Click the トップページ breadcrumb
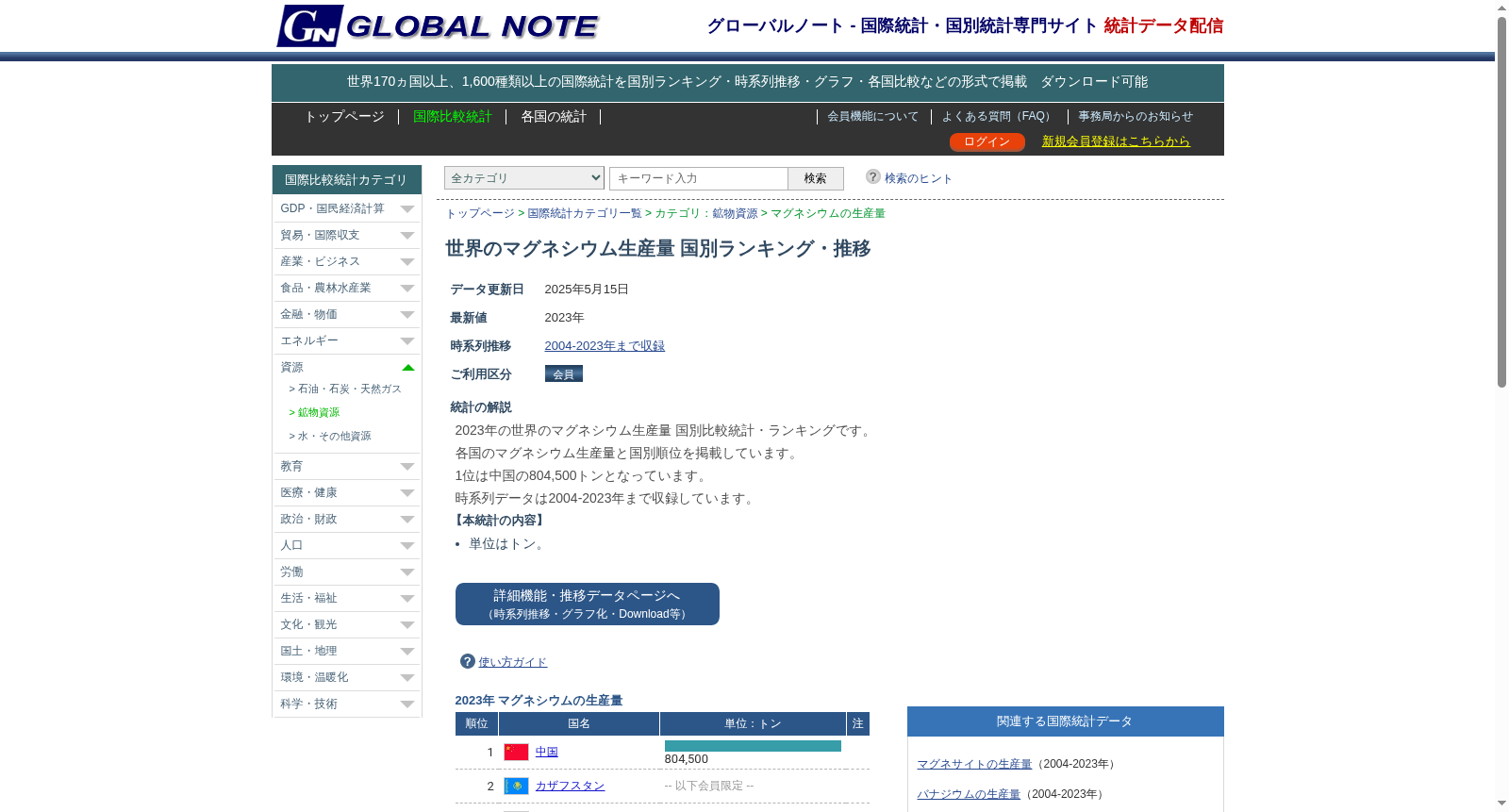 (x=480, y=213)
